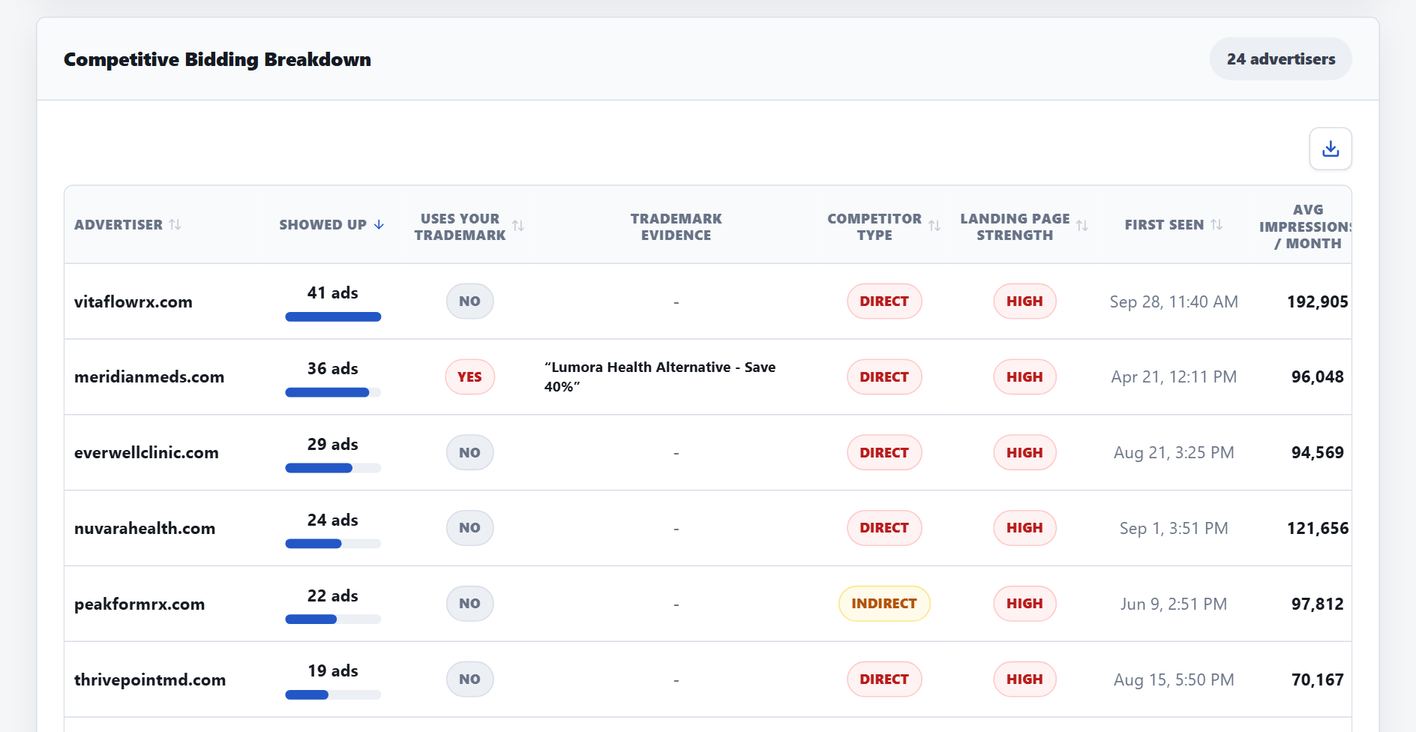
Task: Click HIGH badge for everwellclinic.com
Action: (x=1024, y=452)
